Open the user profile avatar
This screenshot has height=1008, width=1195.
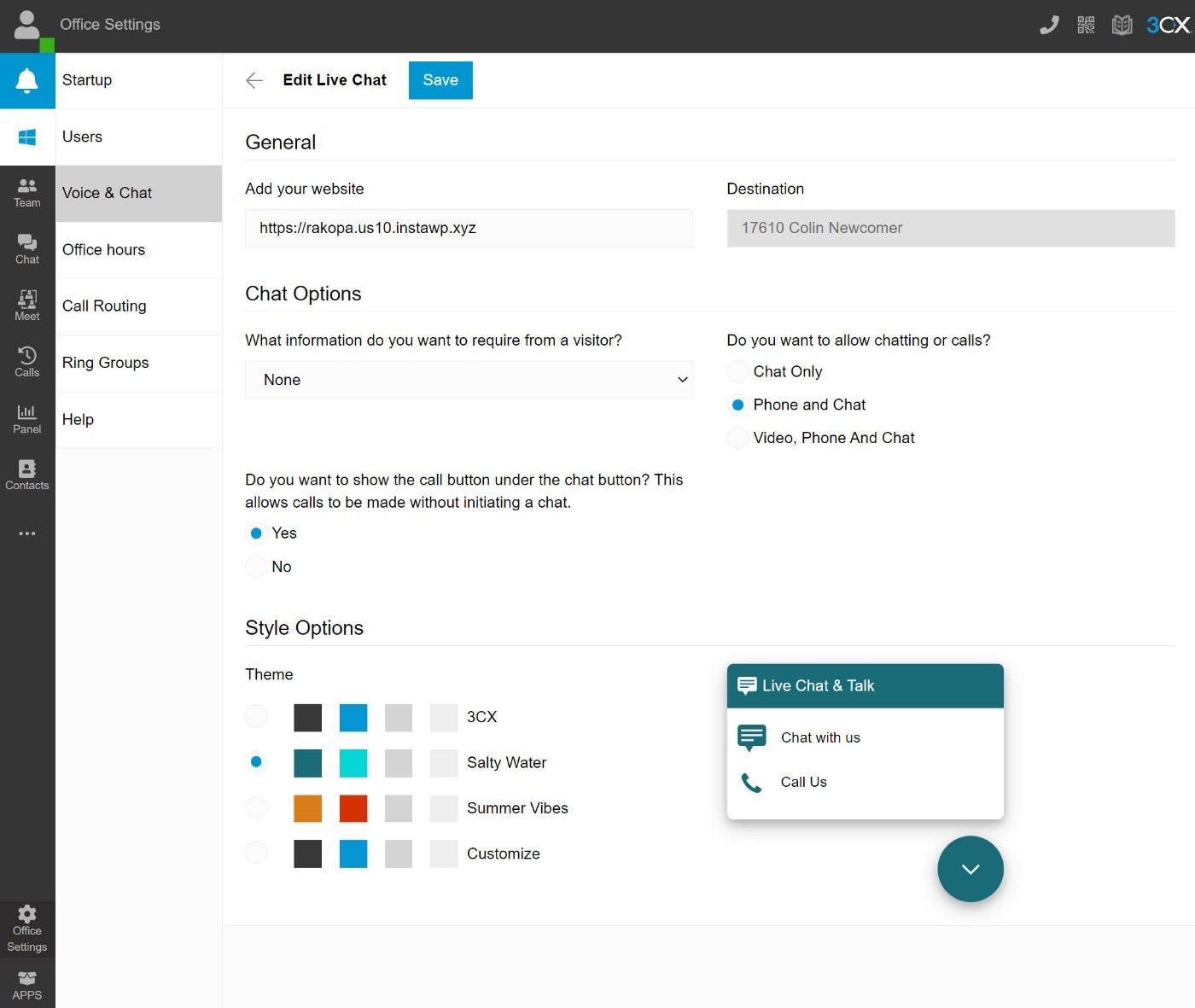[27, 26]
